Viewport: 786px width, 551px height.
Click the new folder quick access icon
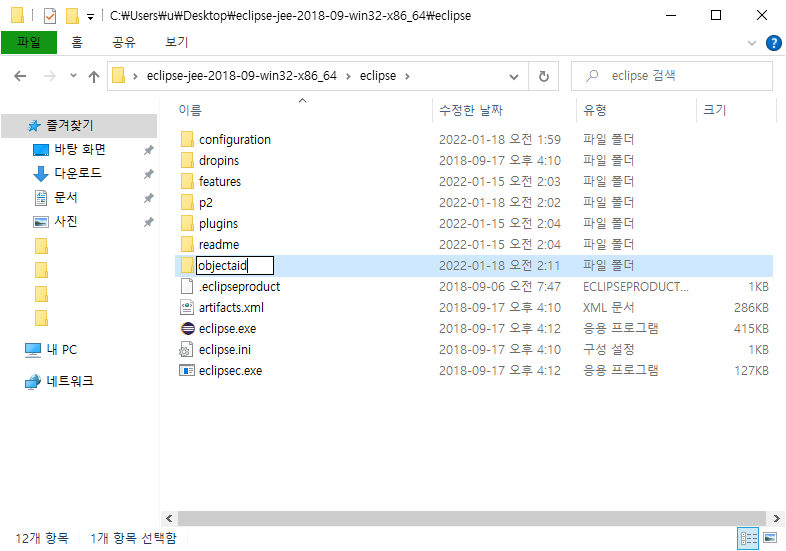72,16
